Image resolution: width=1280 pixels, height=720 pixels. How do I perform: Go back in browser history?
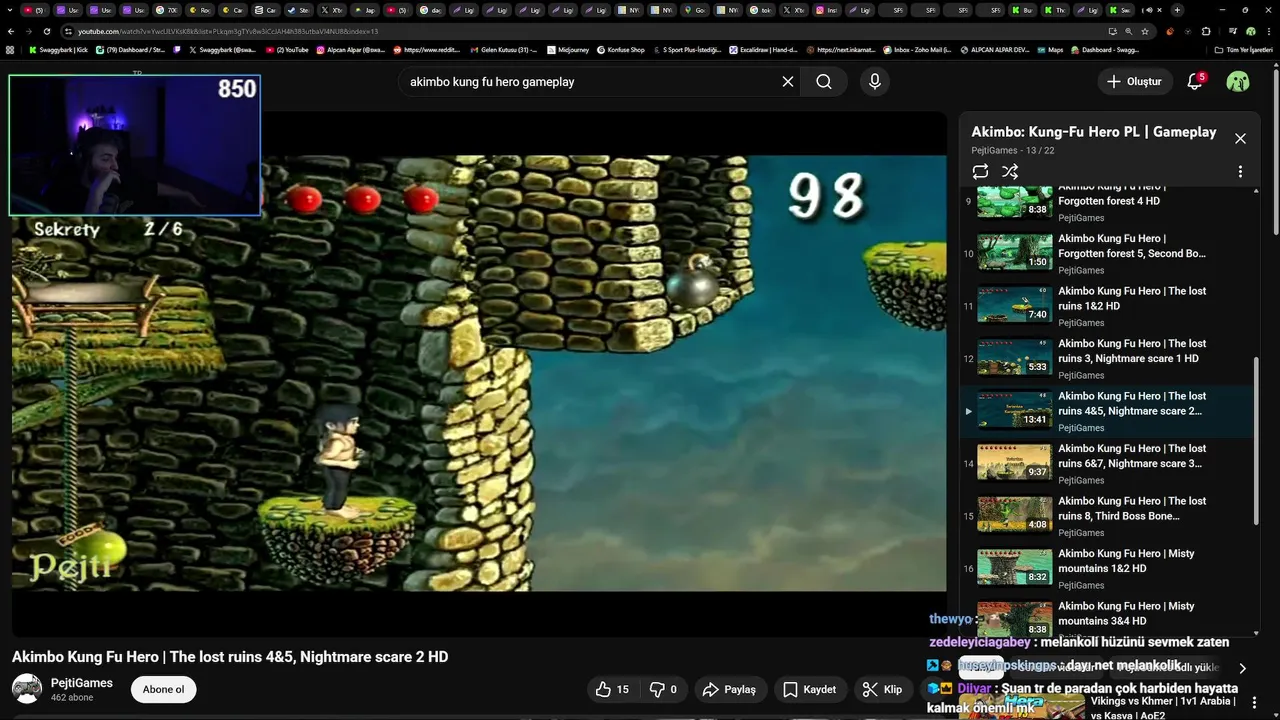click(10, 31)
